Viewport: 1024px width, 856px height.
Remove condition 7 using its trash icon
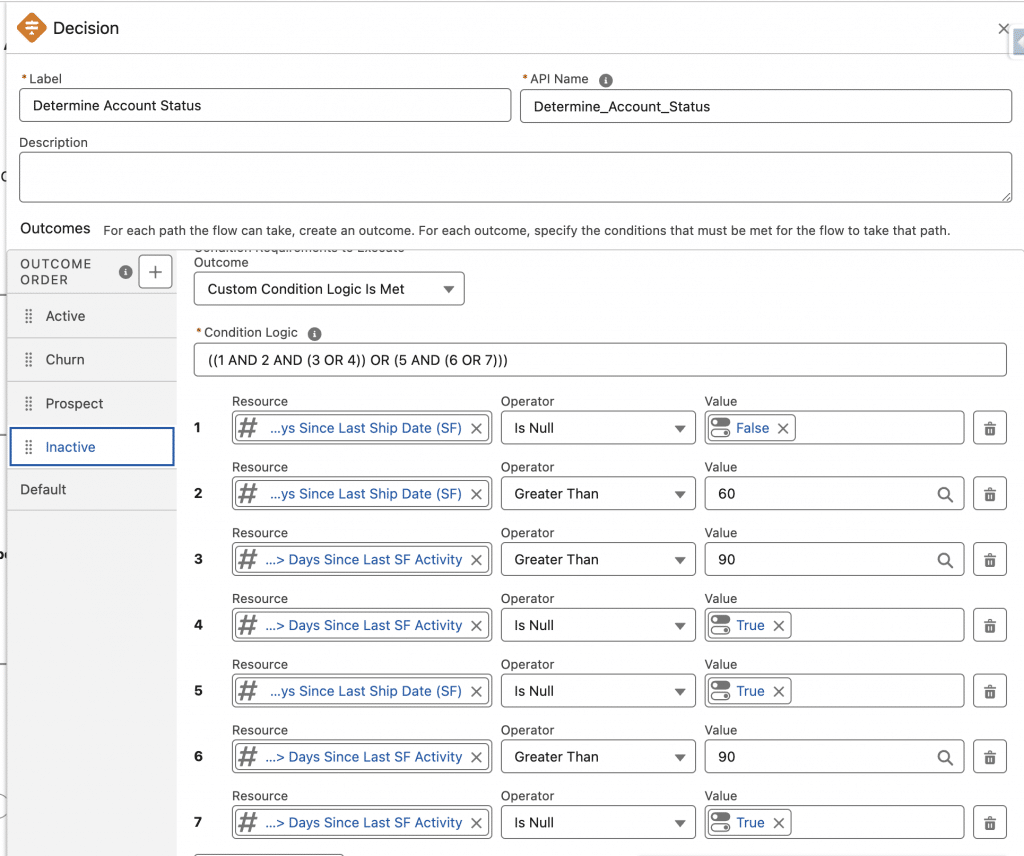(989, 823)
